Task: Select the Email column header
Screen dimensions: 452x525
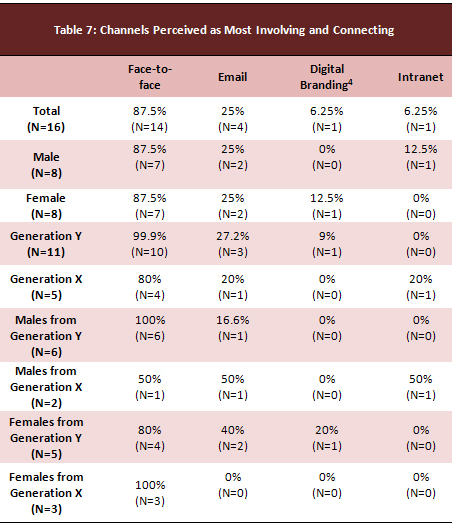Action: pos(232,77)
